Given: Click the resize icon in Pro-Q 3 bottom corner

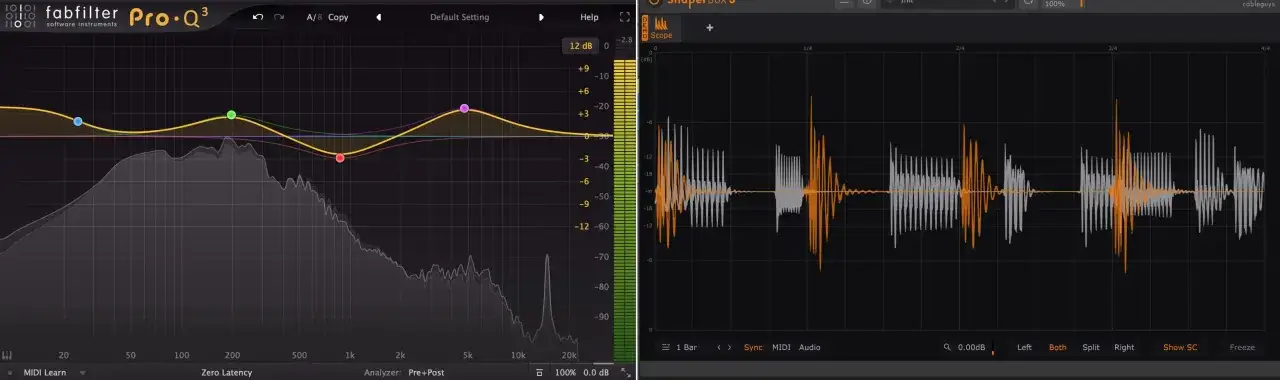Looking at the screenshot, I should pyautogui.click(x=625, y=373).
